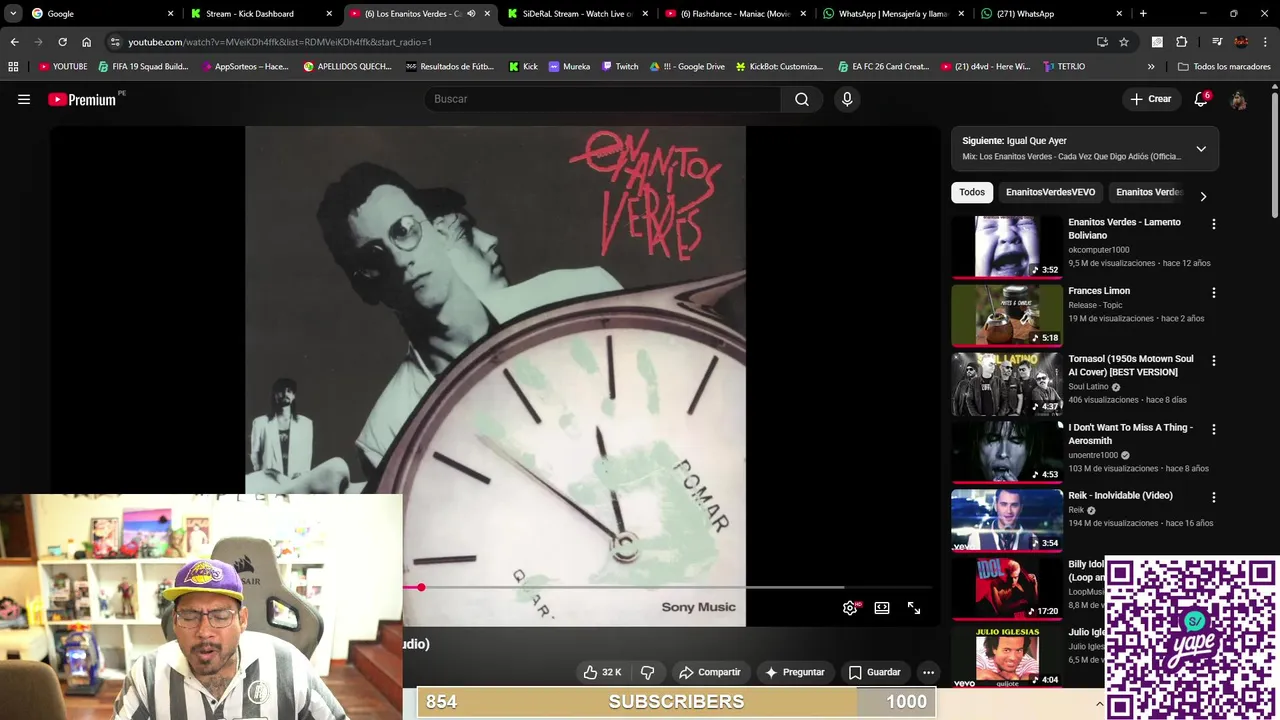The width and height of the screenshot is (1280, 720).
Task: Go to YouTube Premium home logo
Action: coord(82,99)
